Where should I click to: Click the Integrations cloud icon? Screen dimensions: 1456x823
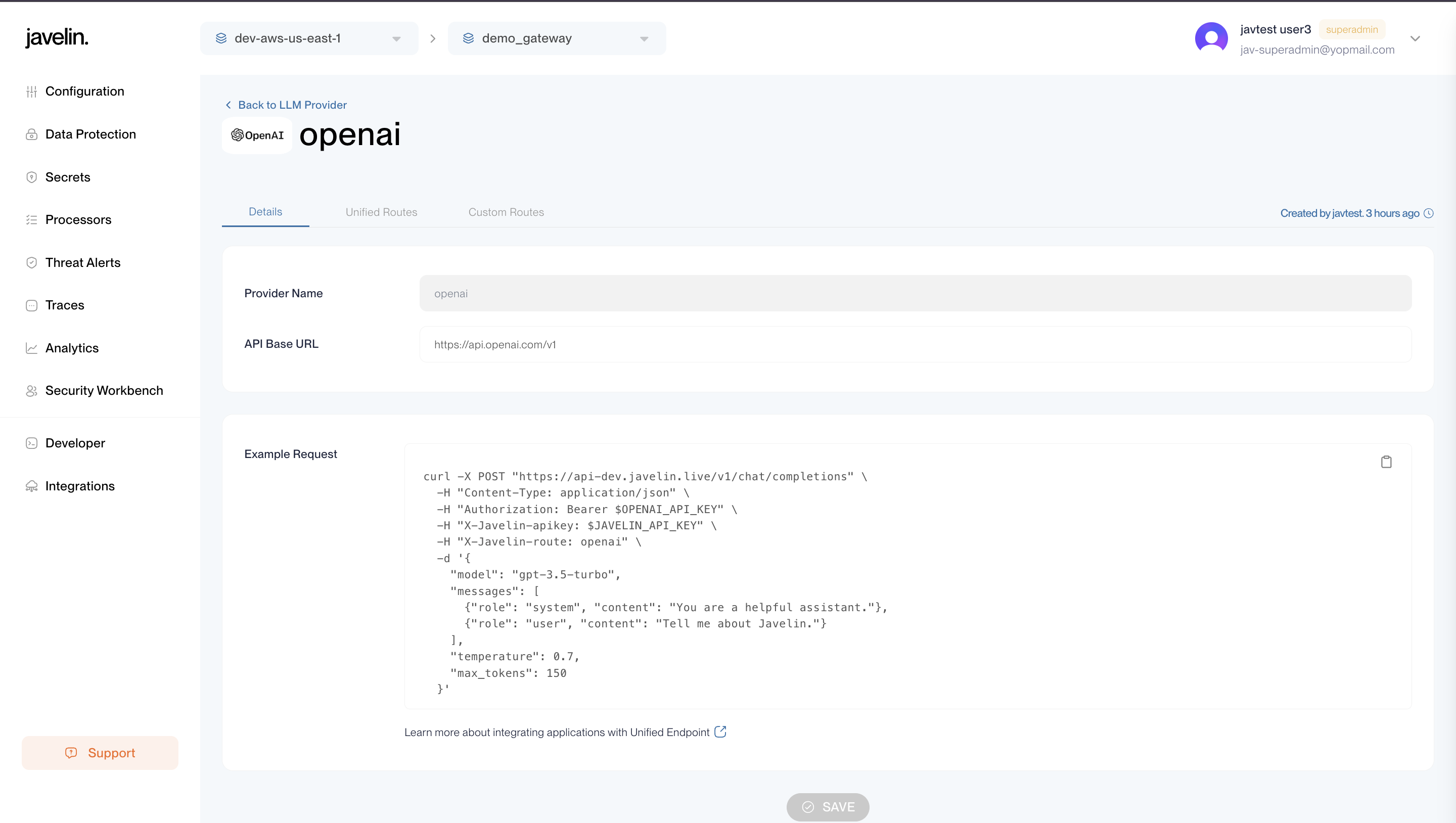point(32,486)
